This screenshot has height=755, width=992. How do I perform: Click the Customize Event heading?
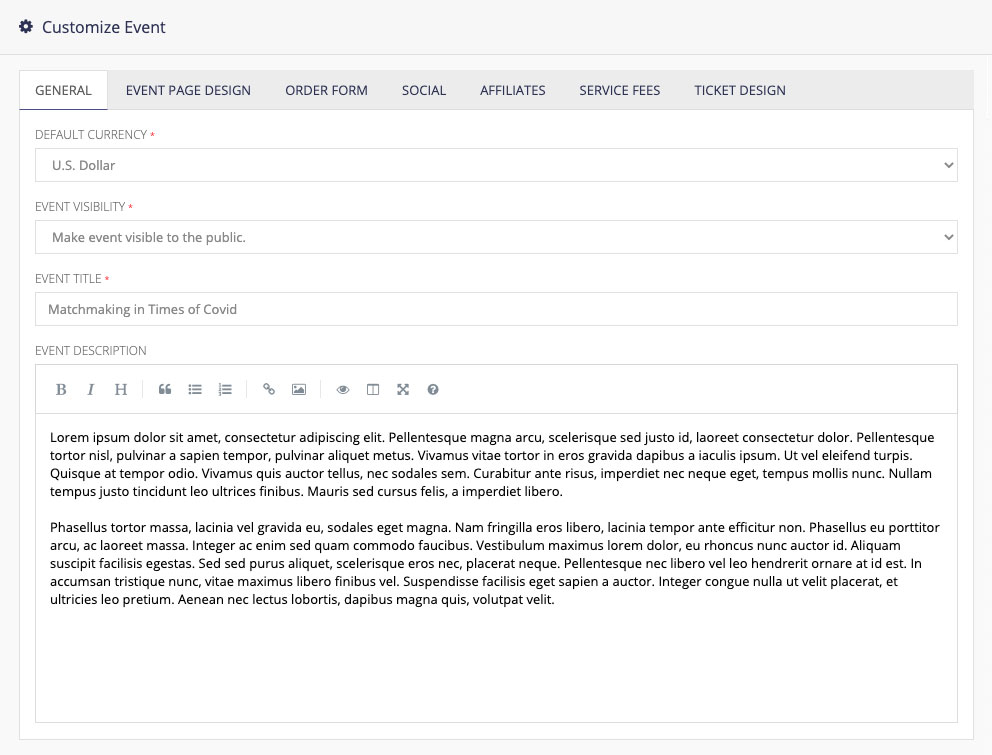tap(104, 27)
